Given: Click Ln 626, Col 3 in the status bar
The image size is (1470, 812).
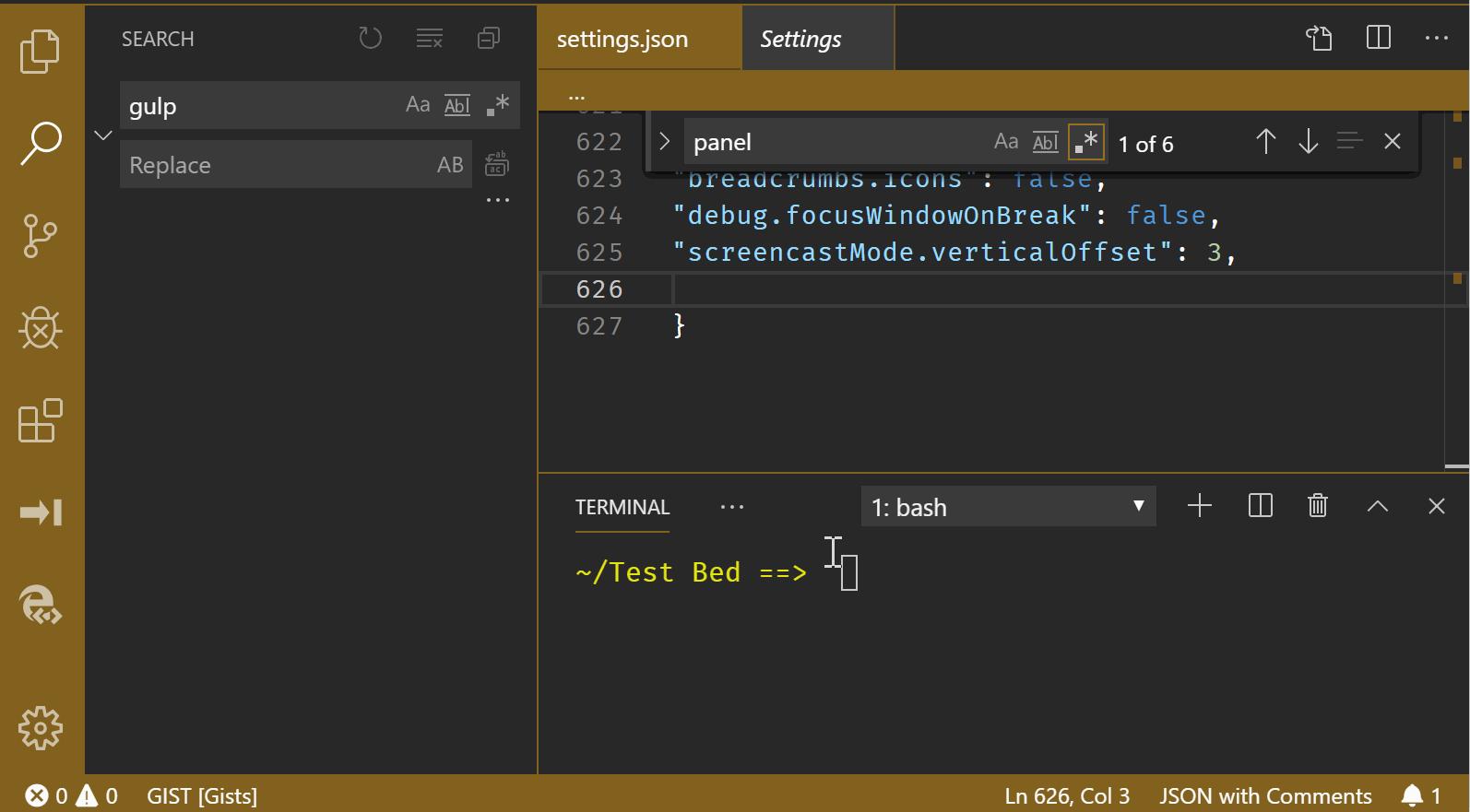Looking at the screenshot, I should point(1067,796).
